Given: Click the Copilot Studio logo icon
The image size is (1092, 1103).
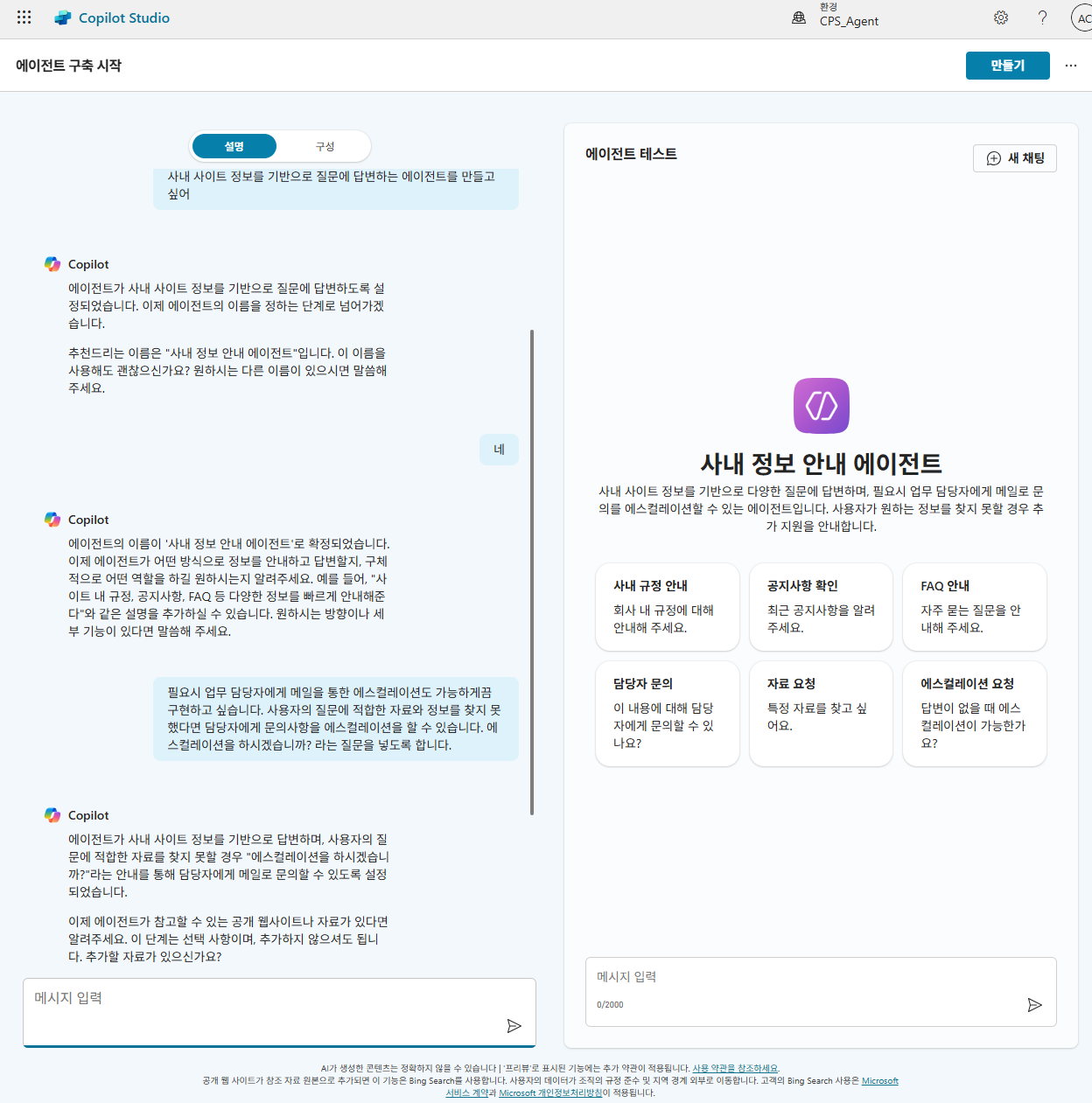Looking at the screenshot, I should [x=63, y=17].
